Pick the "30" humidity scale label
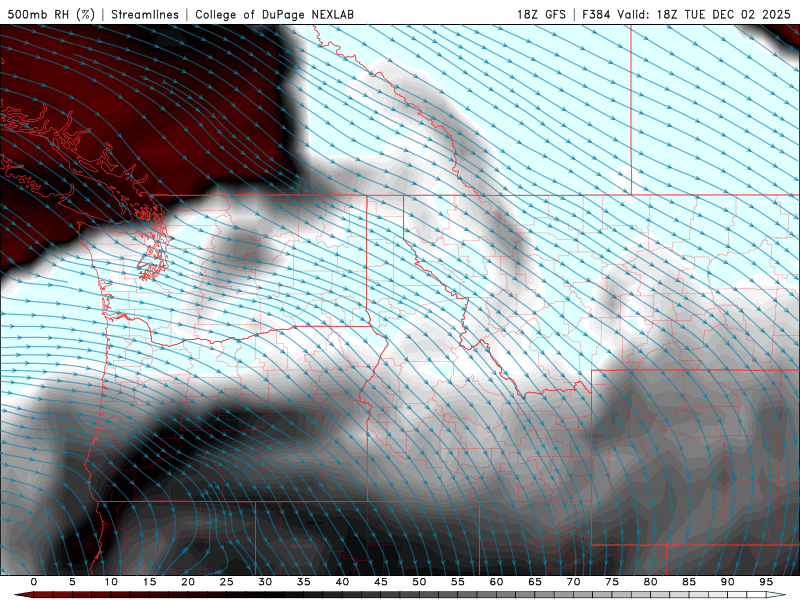 point(265,582)
